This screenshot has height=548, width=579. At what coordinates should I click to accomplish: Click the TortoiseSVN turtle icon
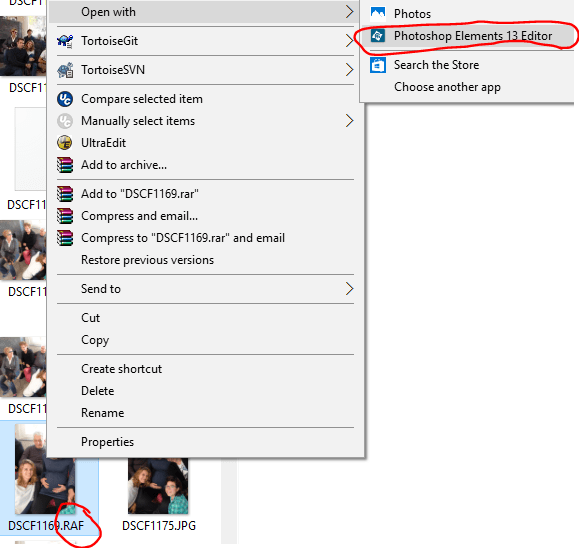point(65,70)
